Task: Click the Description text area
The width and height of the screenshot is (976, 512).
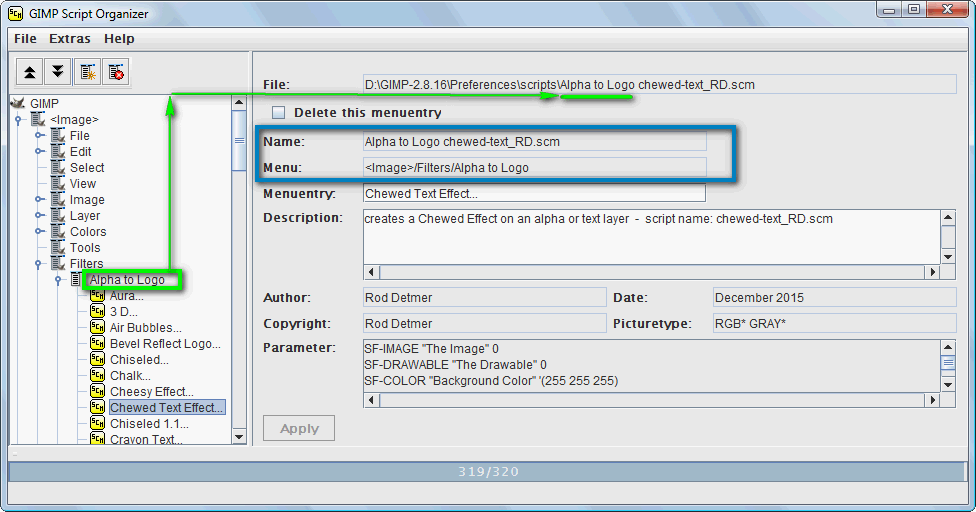Action: [x=652, y=237]
